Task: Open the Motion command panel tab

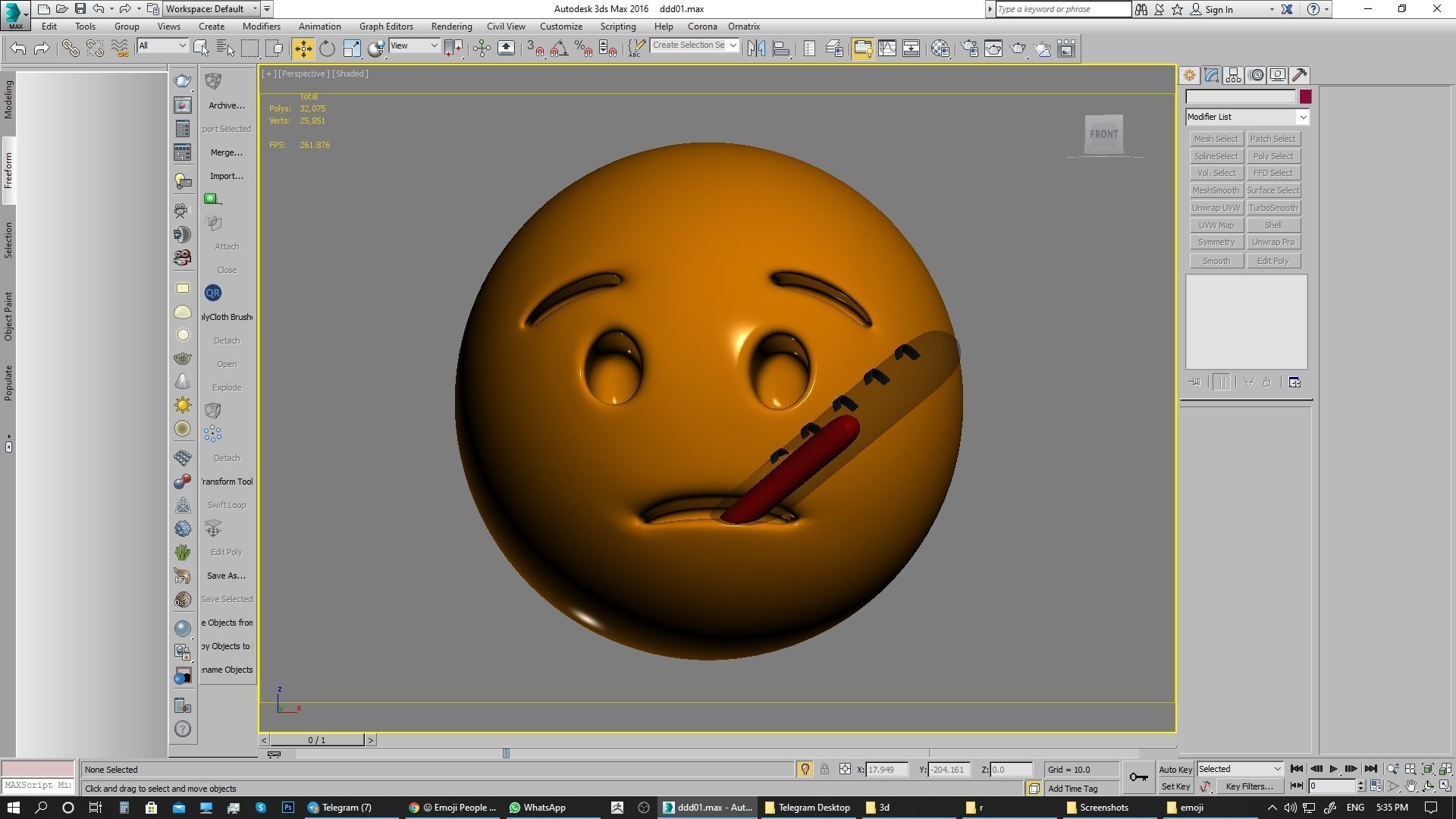Action: click(1256, 75)
